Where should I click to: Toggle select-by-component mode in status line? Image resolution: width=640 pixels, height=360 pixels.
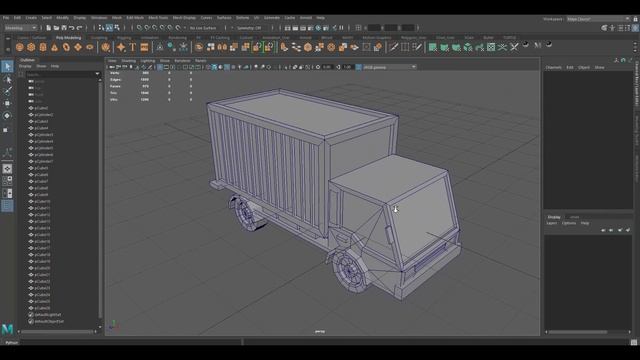117,28
